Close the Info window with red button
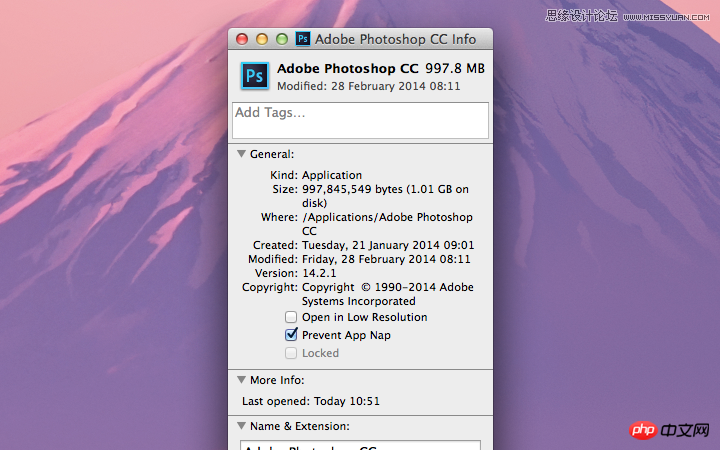Screen dimensions: 720x450 click(242, 39)
